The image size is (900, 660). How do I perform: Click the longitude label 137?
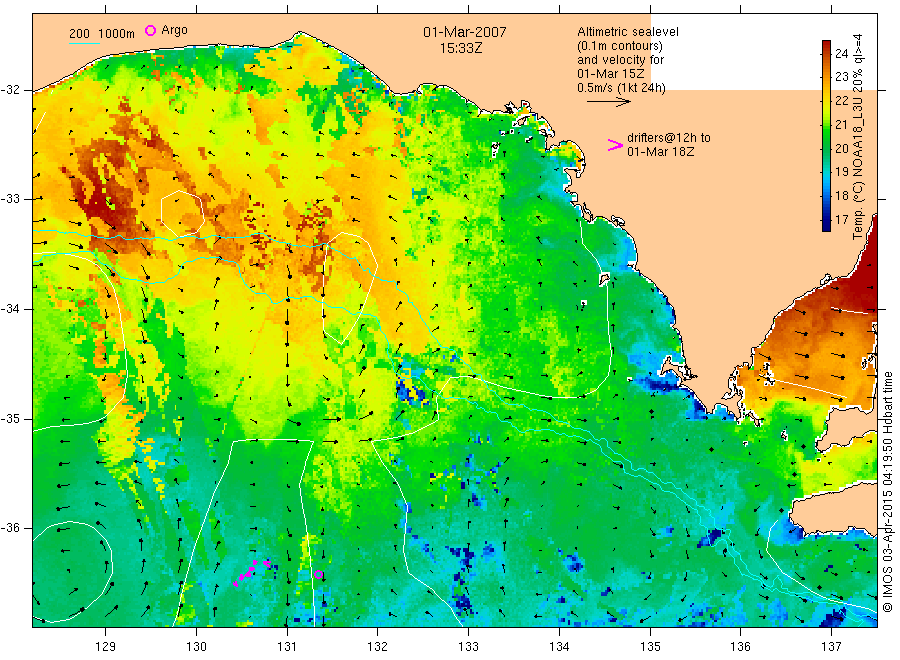pyautogui.click(x=831, y=647)
